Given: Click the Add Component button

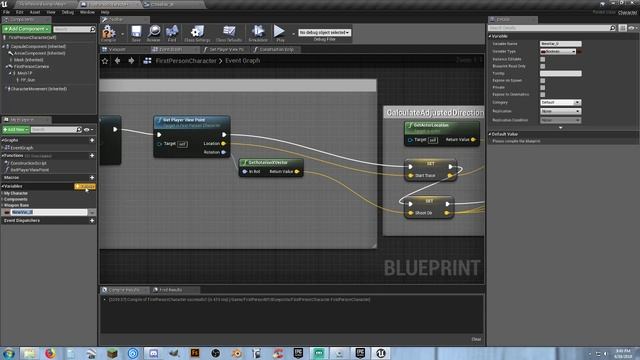Looking at the screenshot, I should point(27,29).
